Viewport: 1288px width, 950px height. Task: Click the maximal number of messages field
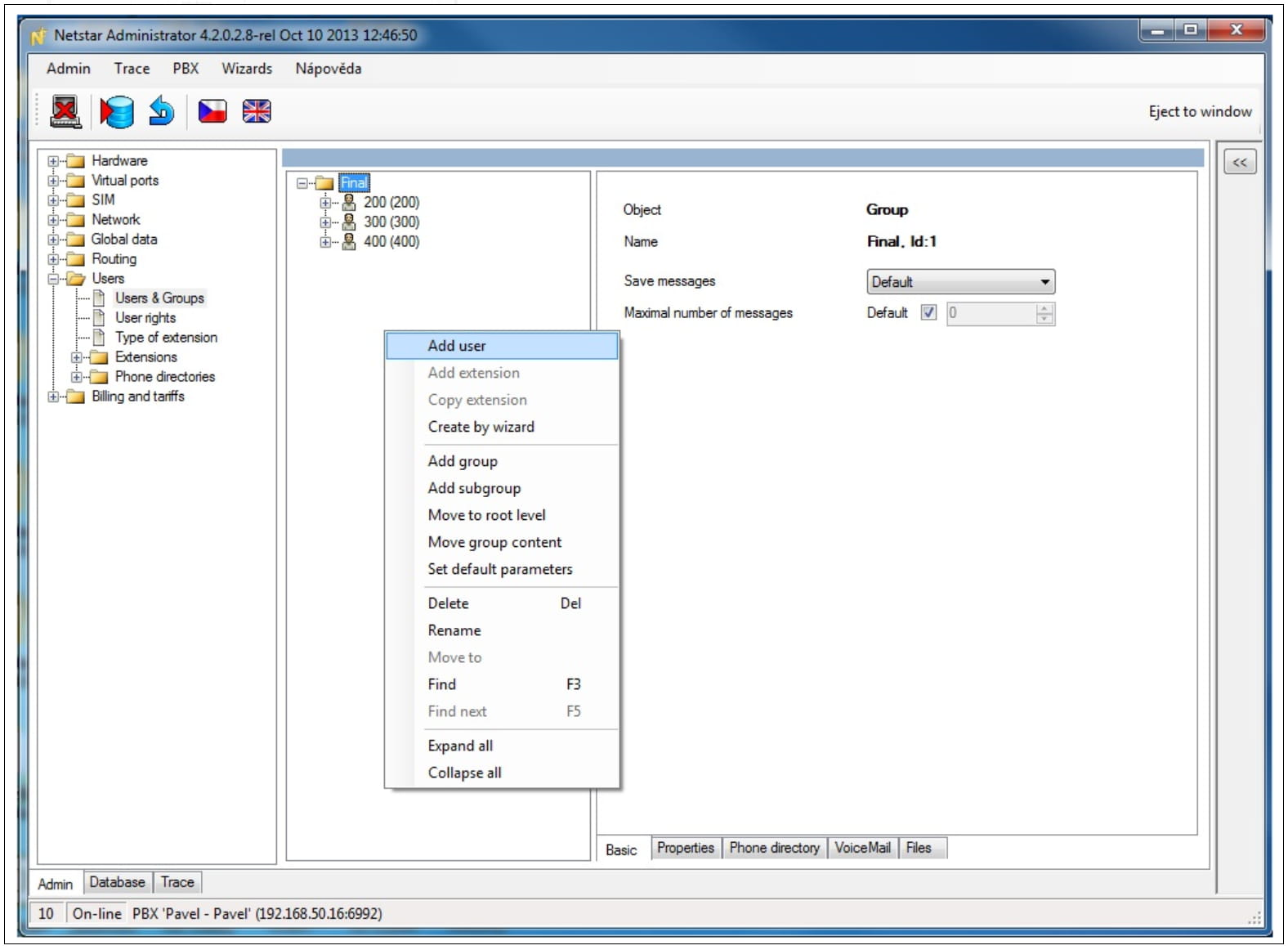[x=991, y=313]
